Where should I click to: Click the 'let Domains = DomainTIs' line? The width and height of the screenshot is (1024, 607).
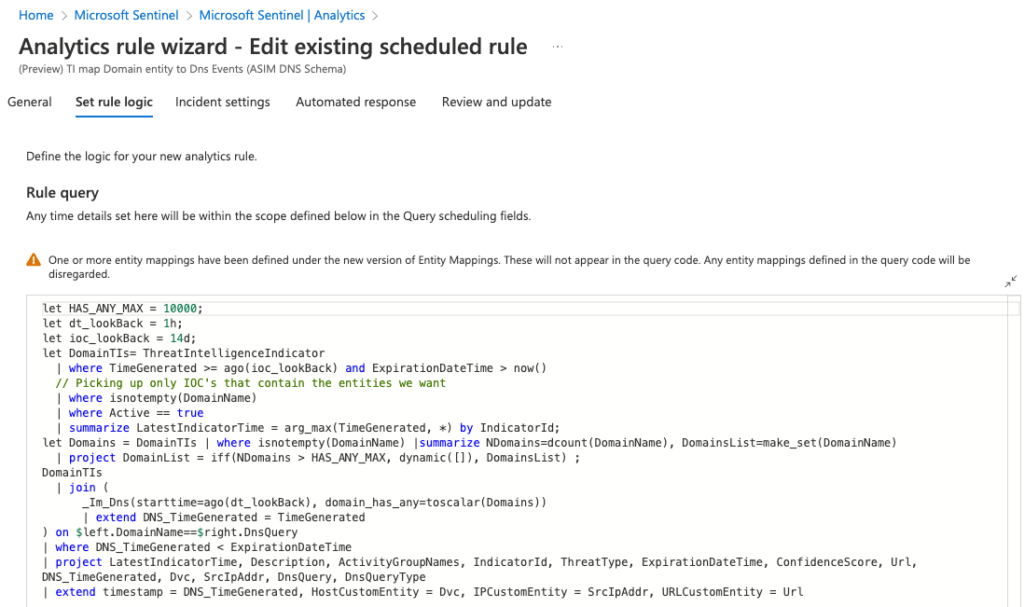tap(470, 443)
